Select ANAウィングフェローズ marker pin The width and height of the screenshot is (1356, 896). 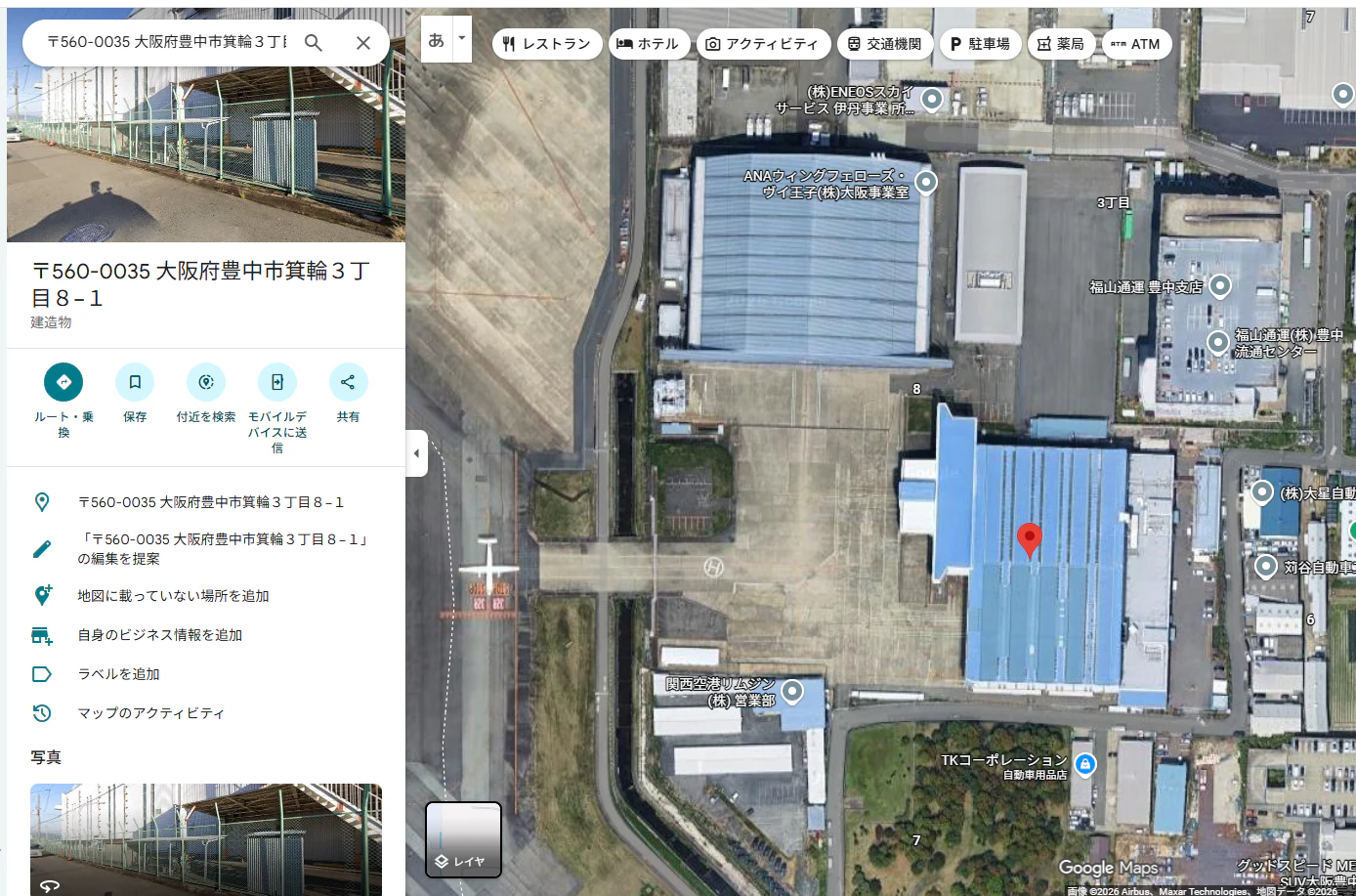[x=926, y=182]
